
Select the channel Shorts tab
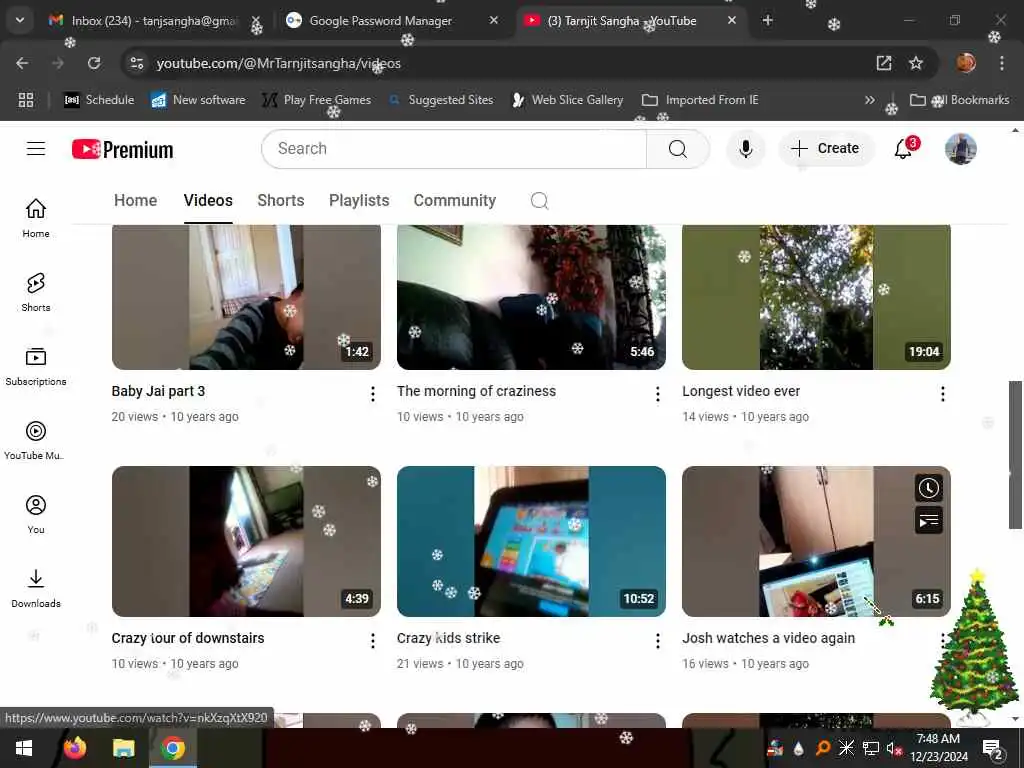point(281,200)
